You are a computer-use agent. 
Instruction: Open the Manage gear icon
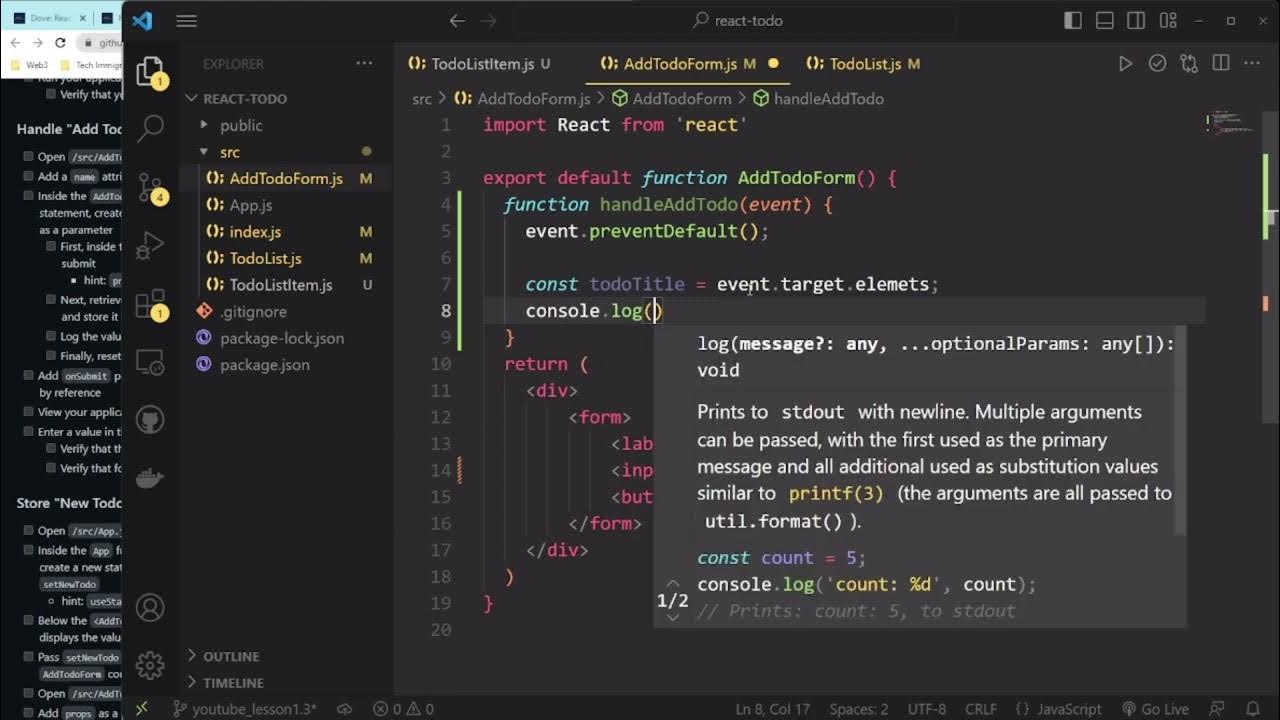150,665
